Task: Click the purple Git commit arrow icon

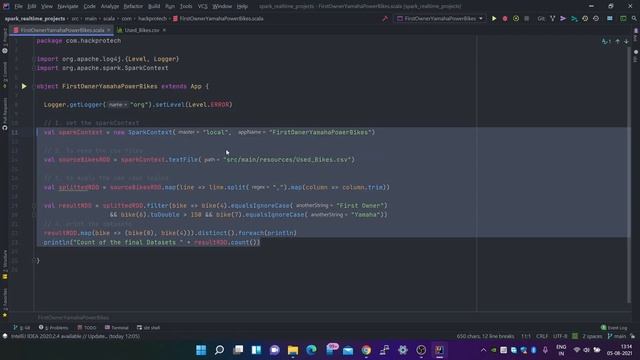Action: coord(563,18)
